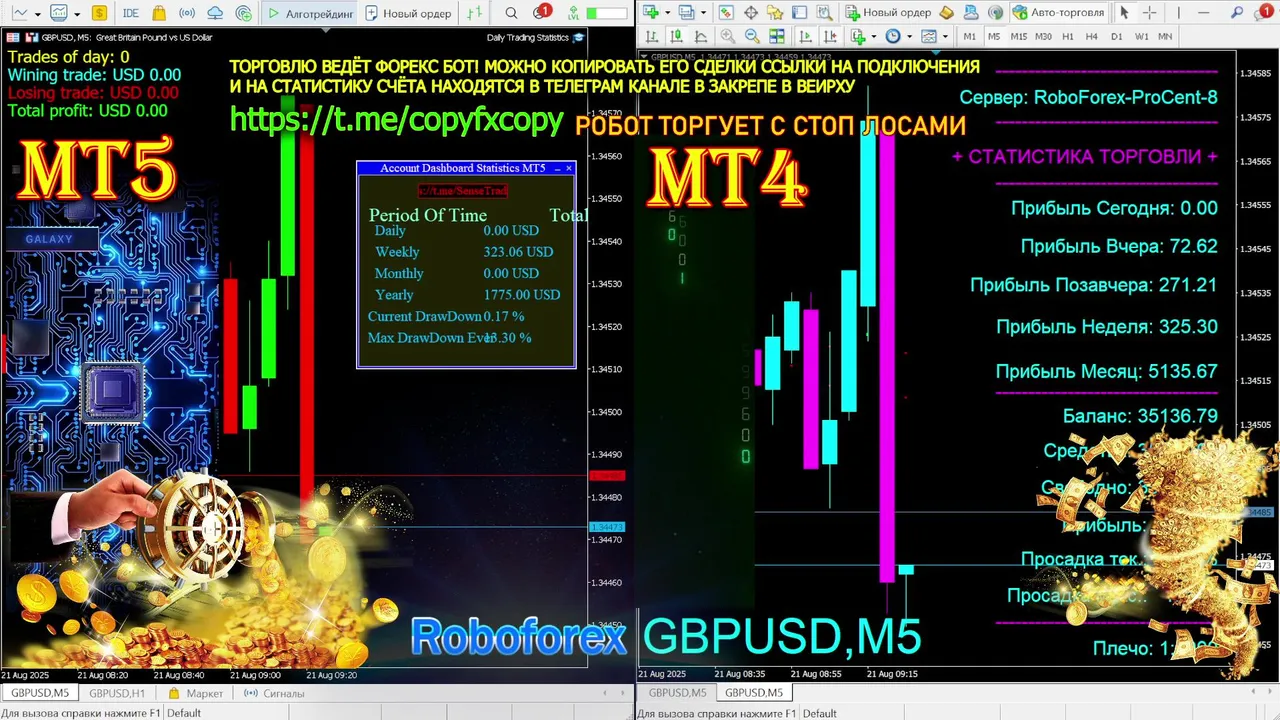Open MT4 Profiles icon
The image size is (1280, 720).
click(686, 13)
